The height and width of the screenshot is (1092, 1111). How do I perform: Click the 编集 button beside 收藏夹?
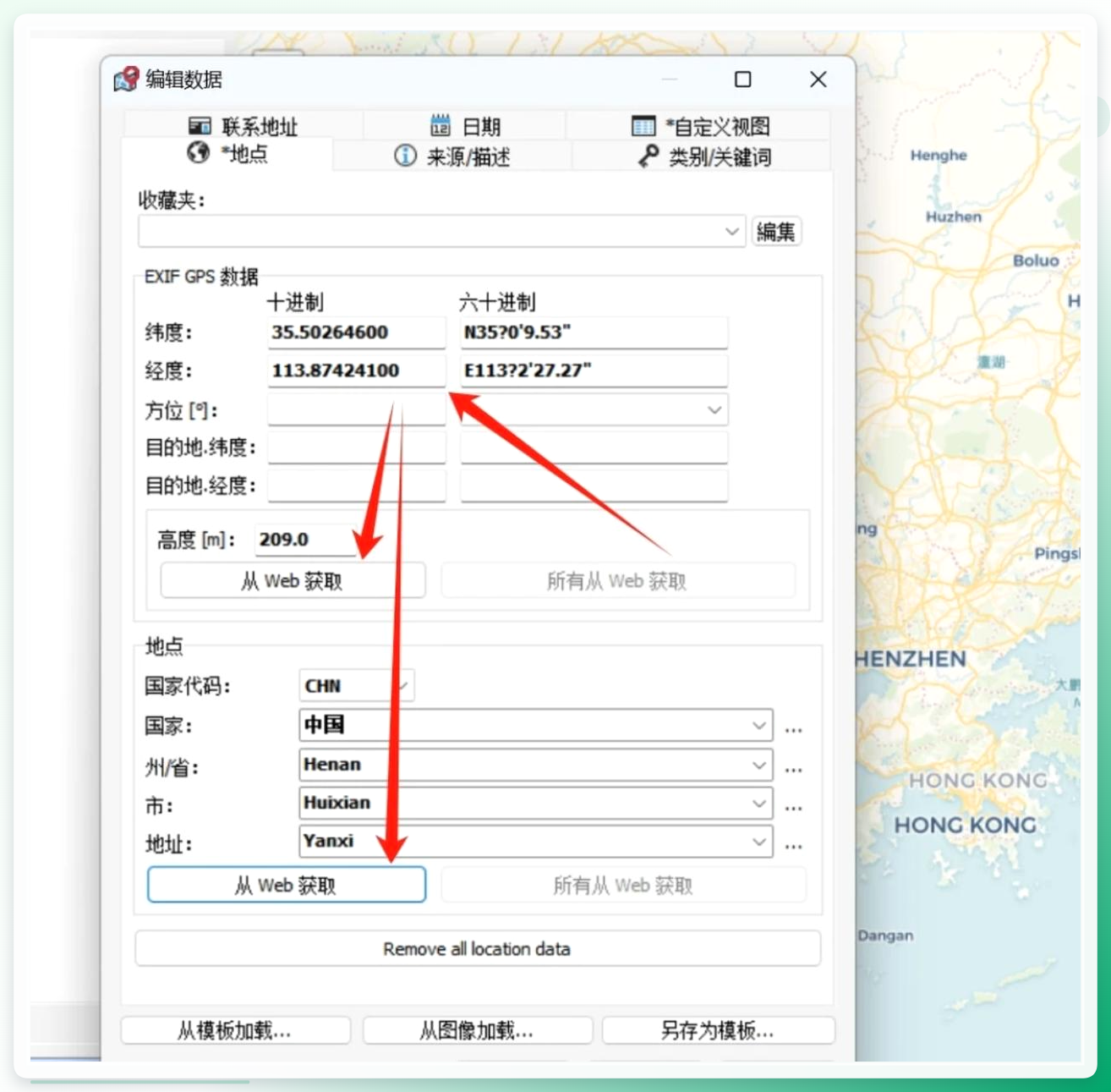click(x=776, y=232)
